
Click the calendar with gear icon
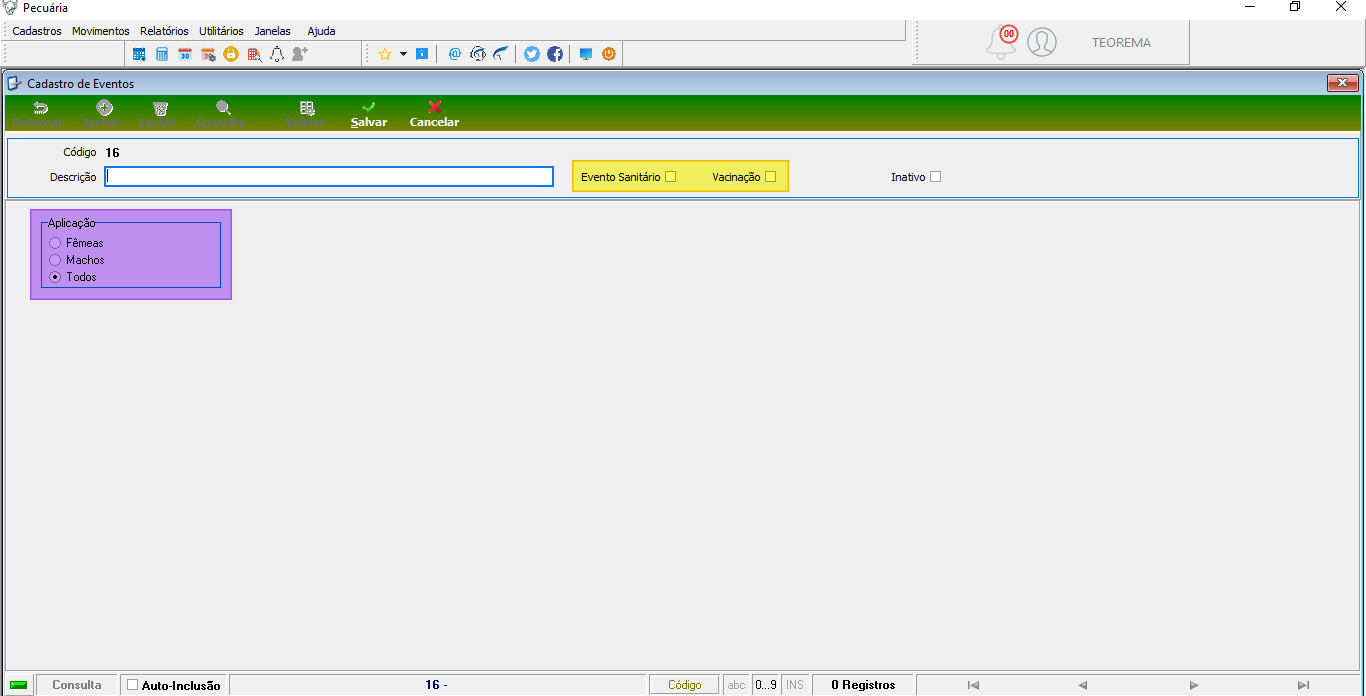(x=208, y=54)
